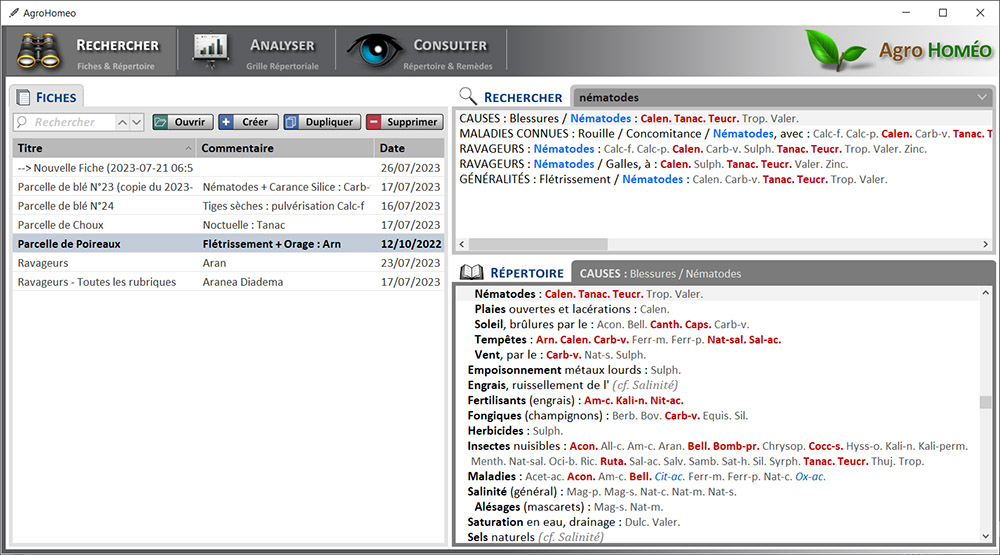This screenshot has height=555, width=1000.
Task: Click the Fongiques (champignons) entry
Action: click(x=608, y=416)
